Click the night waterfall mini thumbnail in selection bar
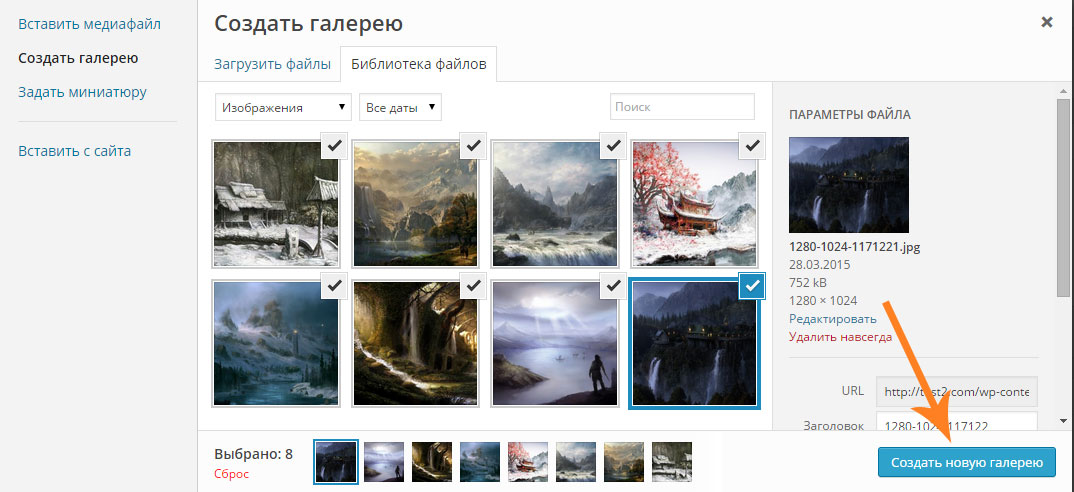Viewport: 1074px width, 492px height. pos(336,462)
